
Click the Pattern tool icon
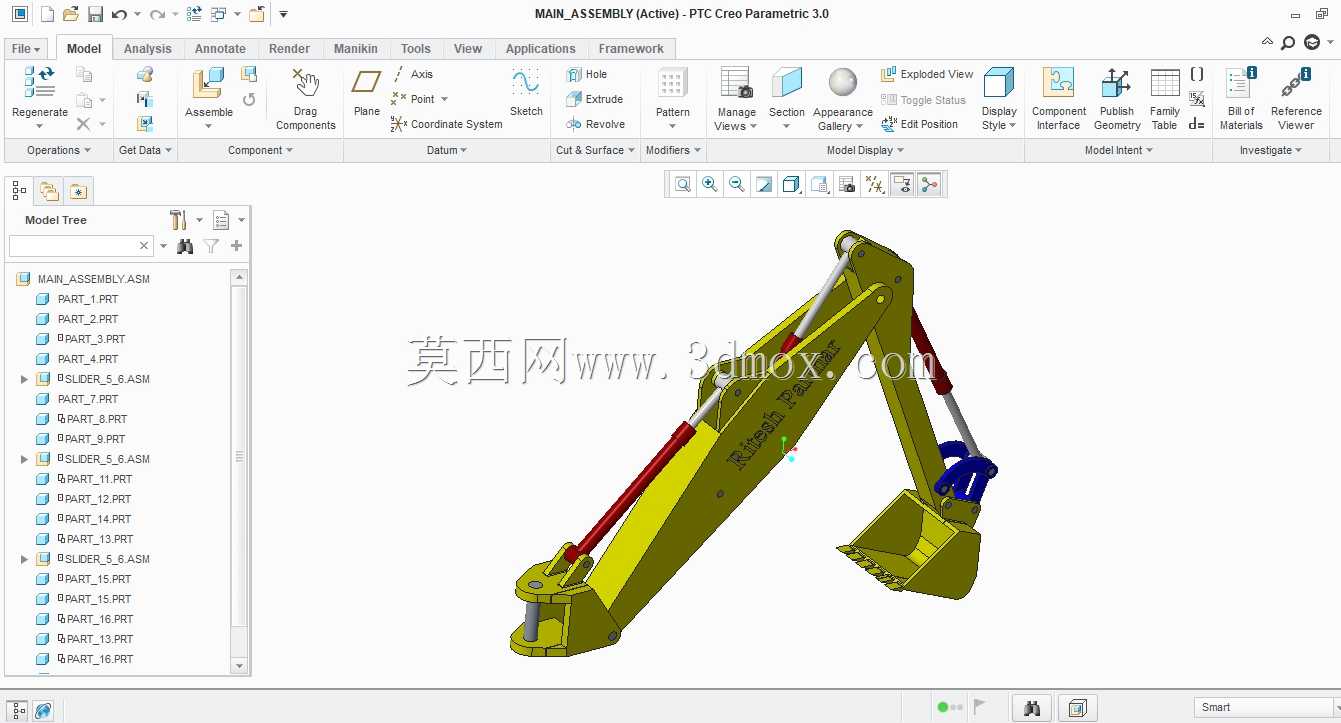(x=672, y=83)
